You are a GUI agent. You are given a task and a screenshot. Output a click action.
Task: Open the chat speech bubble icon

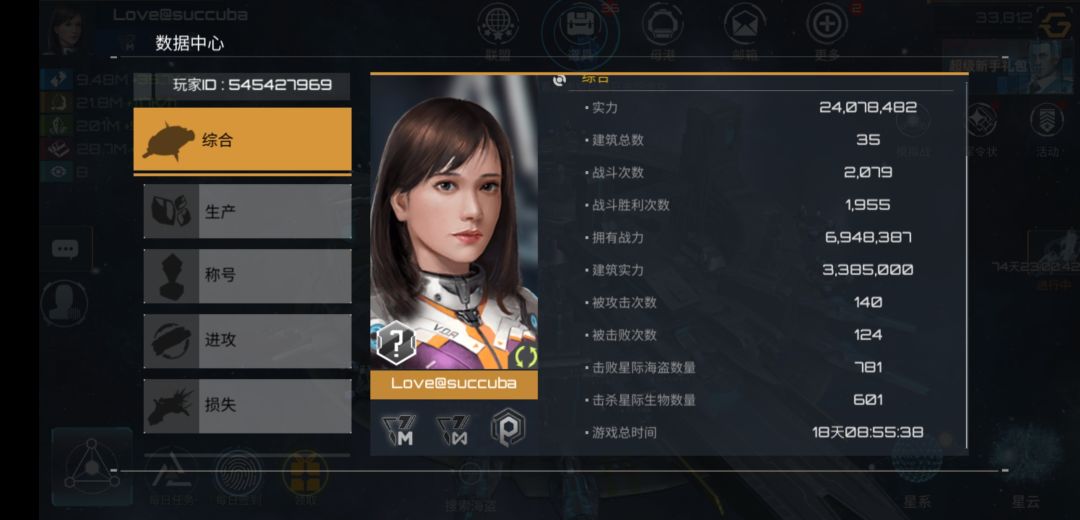[x=66, y=248]
